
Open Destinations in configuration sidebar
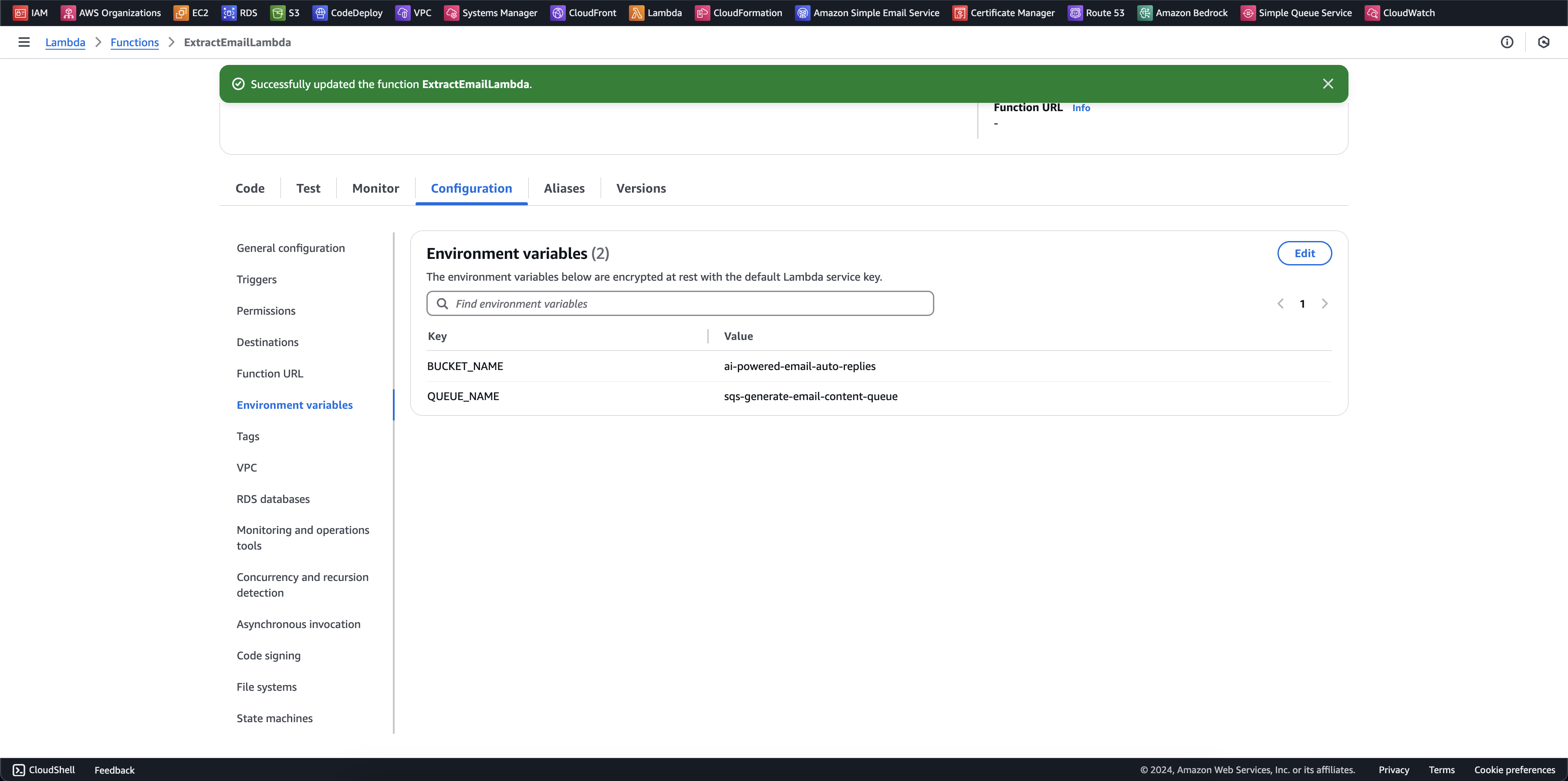click(268, 343)
